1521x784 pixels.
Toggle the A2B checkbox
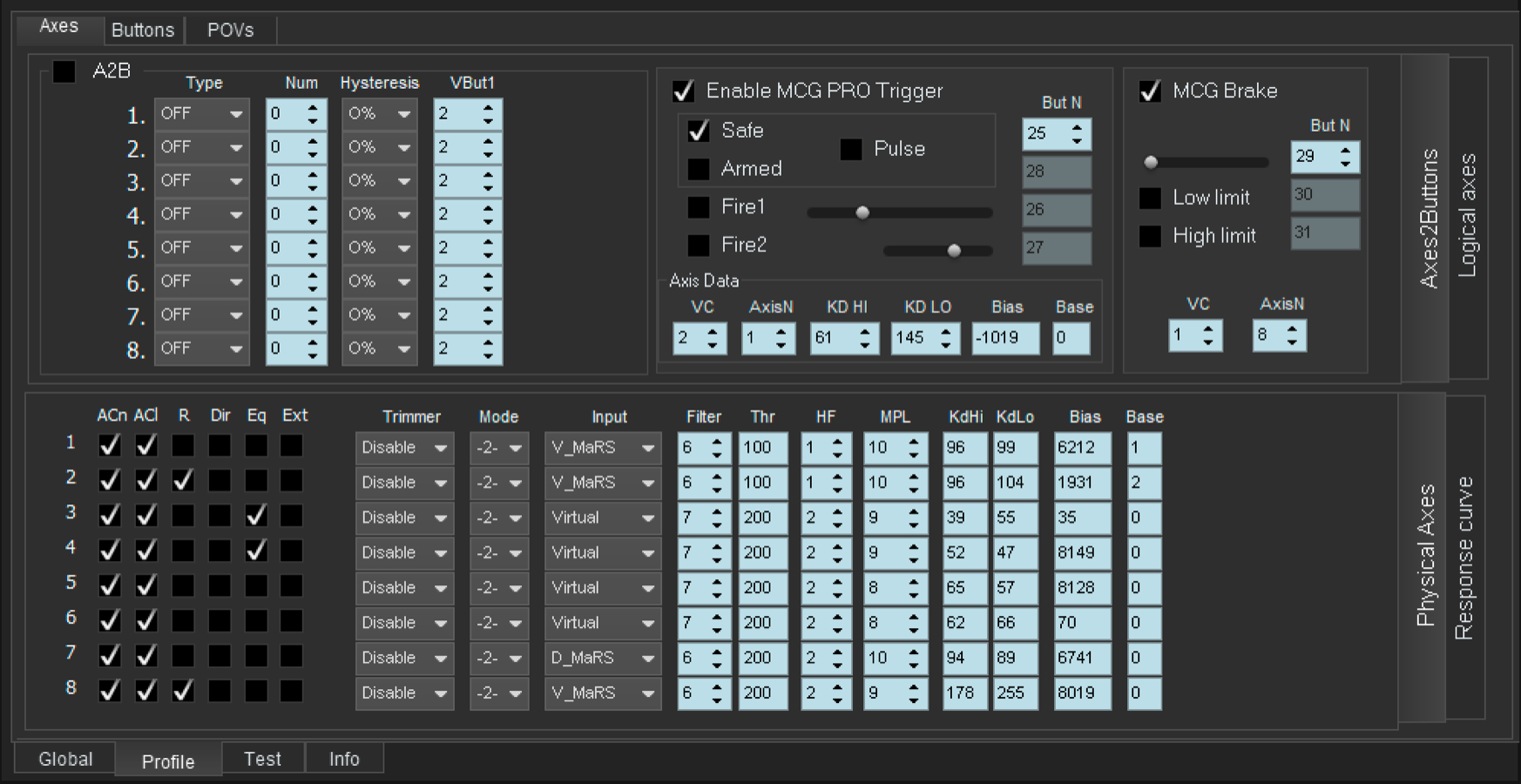point(64,71)
